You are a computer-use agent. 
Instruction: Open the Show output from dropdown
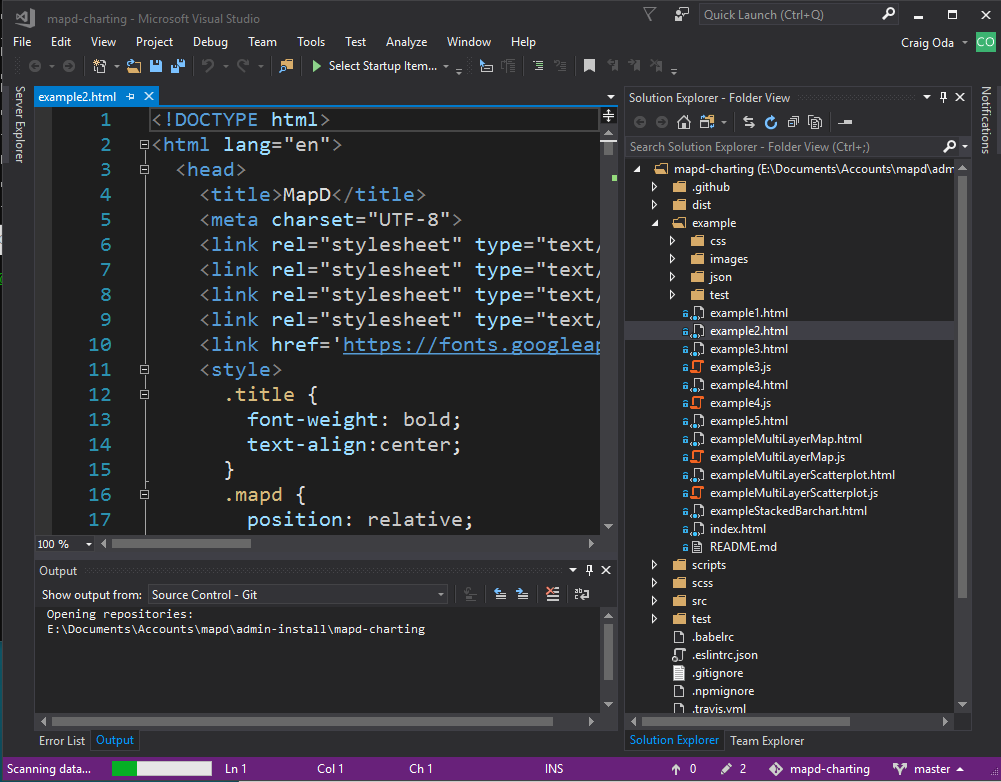click(x=297, y=594)
